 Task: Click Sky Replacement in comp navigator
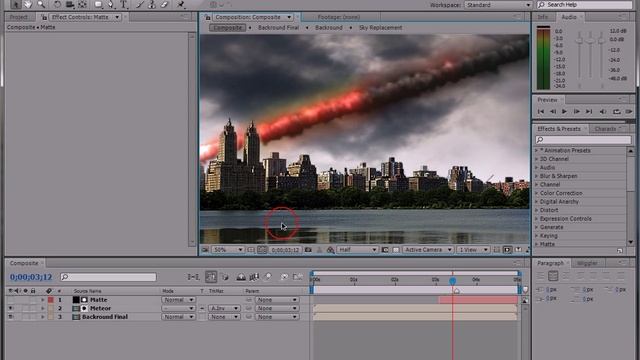click(x=380, y=28)
